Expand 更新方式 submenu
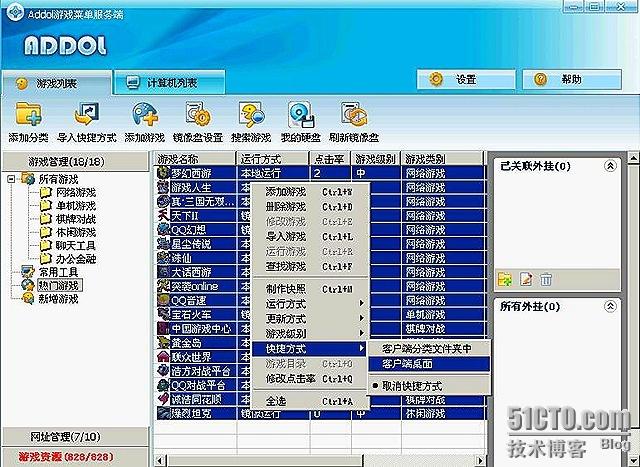Viewport: 640px width, 467px height. click(x=311, y=318)
